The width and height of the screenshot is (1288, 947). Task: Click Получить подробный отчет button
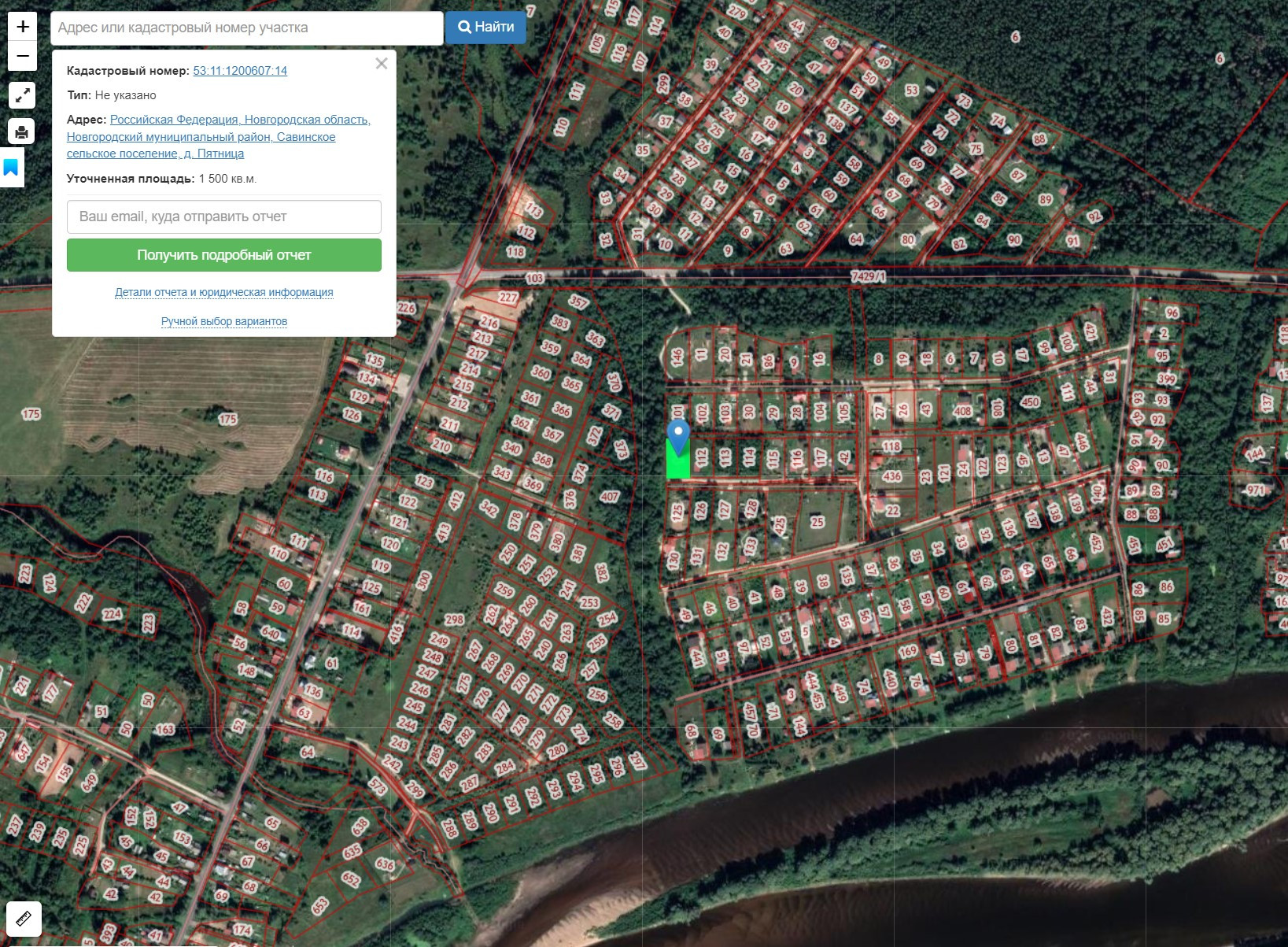pyautogui.click(x=224, y=255)
